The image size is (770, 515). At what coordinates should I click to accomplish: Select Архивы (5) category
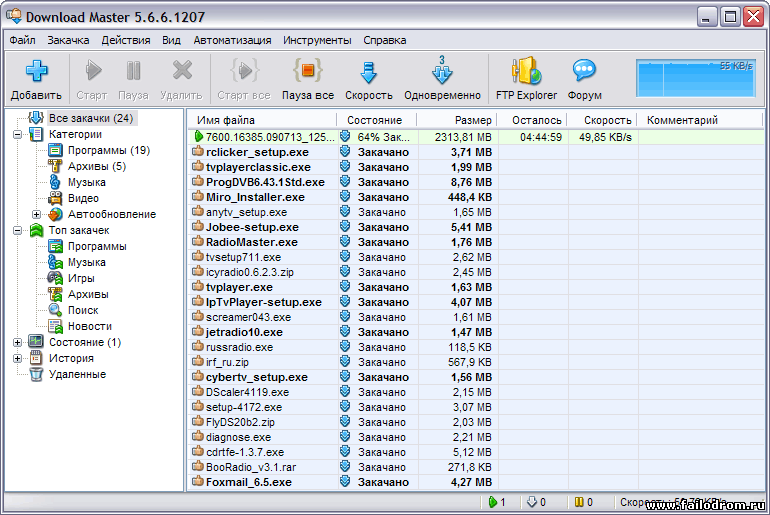(97, 166)
